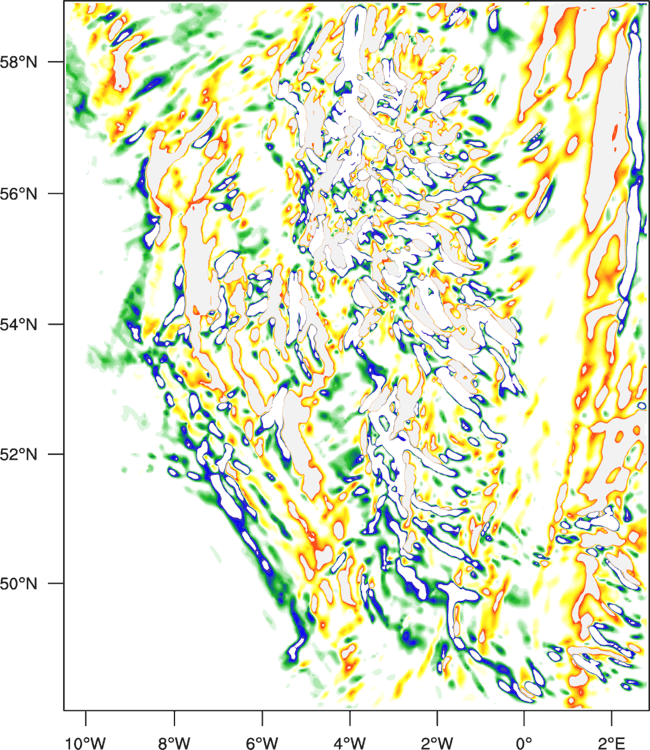
Task: Click the 8°W longitude label
Action: pos(175,743)
